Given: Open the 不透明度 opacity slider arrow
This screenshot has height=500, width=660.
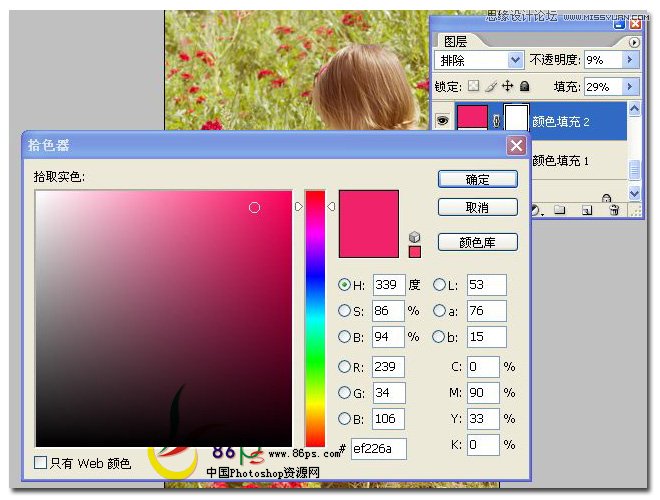Looking at the screenshot, I should click(x=630, y=60).
